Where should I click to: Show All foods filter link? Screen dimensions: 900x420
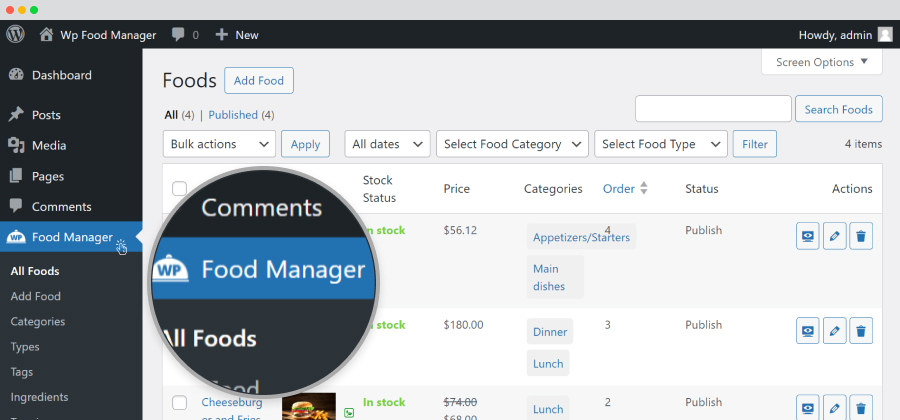click(171, 115)
